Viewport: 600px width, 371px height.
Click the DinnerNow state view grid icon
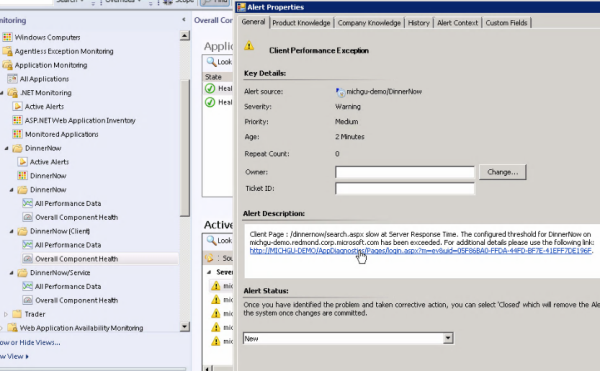23,176
